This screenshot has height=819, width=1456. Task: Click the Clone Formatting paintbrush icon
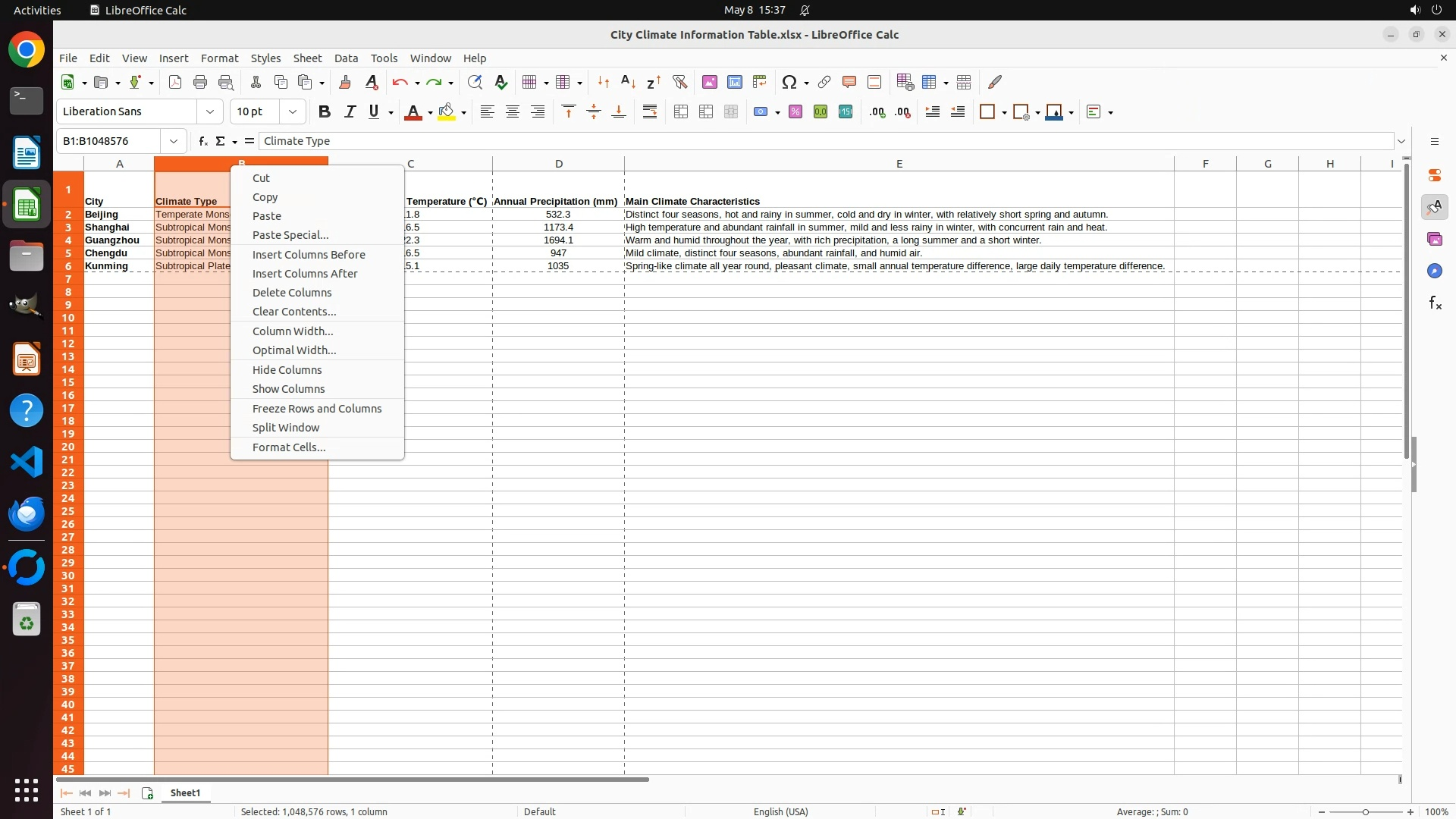pyautogui.click(x=345, y=82)
